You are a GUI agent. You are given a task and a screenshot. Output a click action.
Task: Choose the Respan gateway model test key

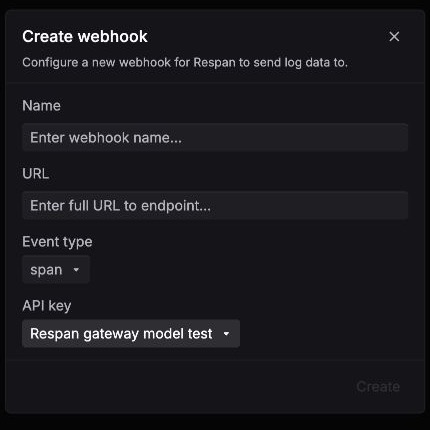121,334
